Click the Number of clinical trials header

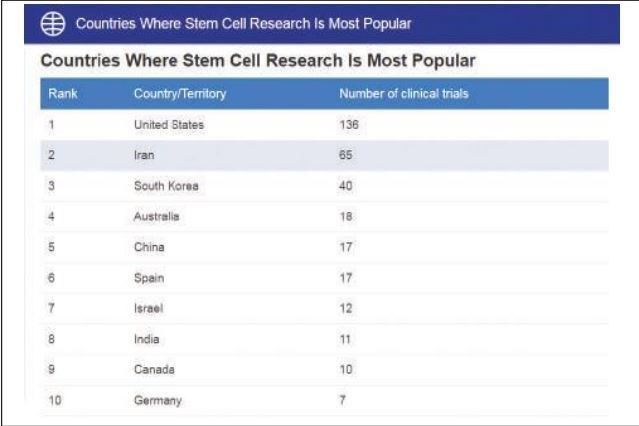(x=404, y=94)
